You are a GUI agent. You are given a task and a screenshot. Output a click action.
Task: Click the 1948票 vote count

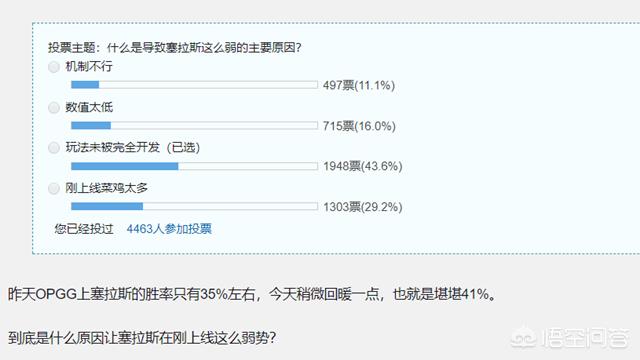(x=342, y=166)
